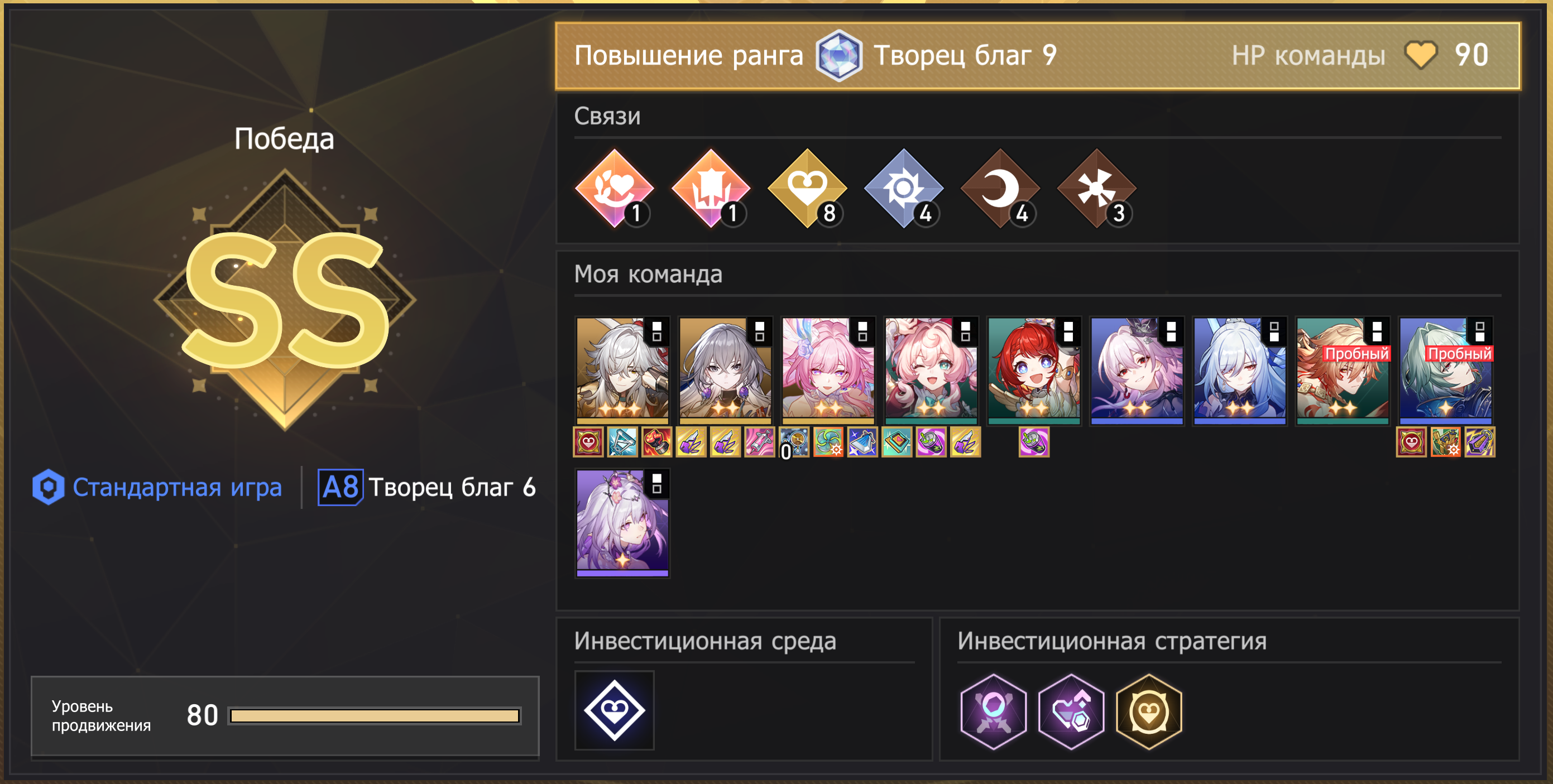Screen dimensions: 1553x784
Task: Click the A8 difficulty badge
Action: pyautogui.click(x=341, y=487)
